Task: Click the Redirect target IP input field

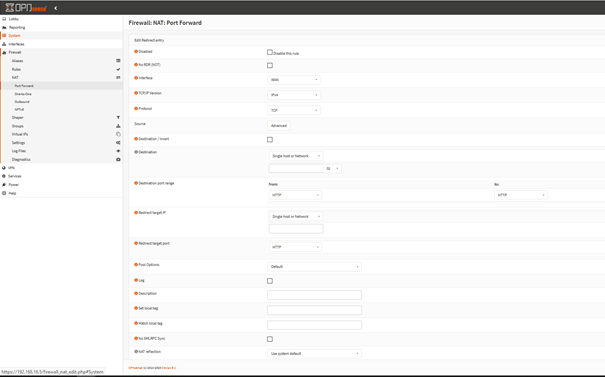Action: pos(296,229)
